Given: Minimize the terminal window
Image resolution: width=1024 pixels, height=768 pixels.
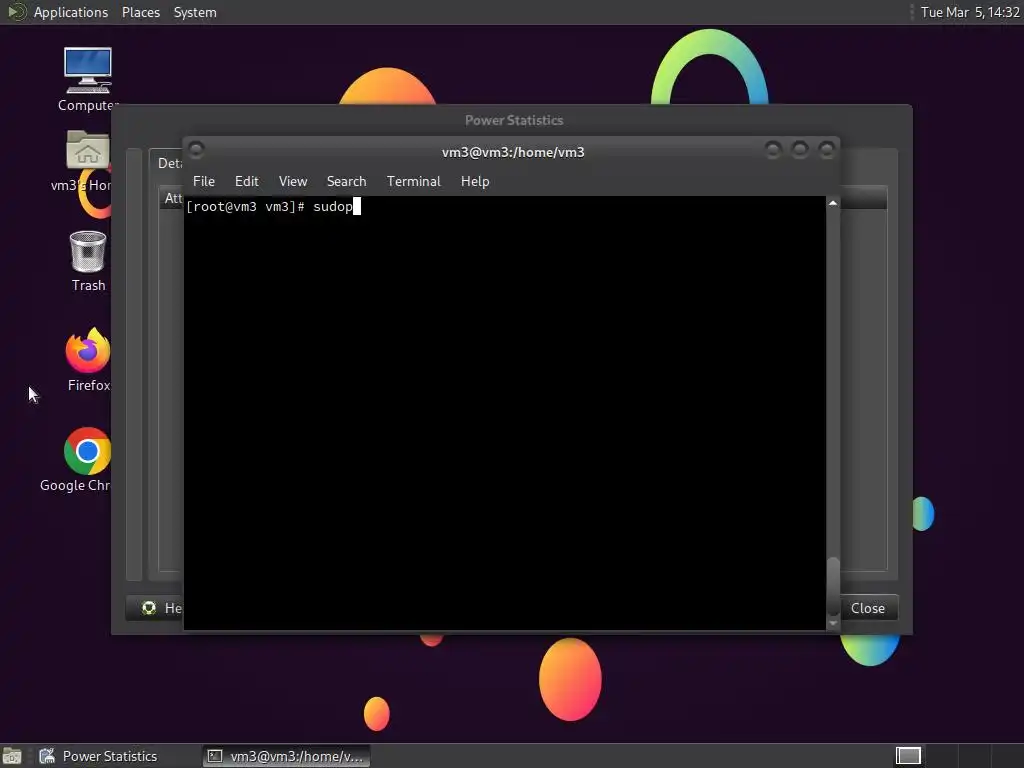Looking at the screenshot, I should (773, 150).
